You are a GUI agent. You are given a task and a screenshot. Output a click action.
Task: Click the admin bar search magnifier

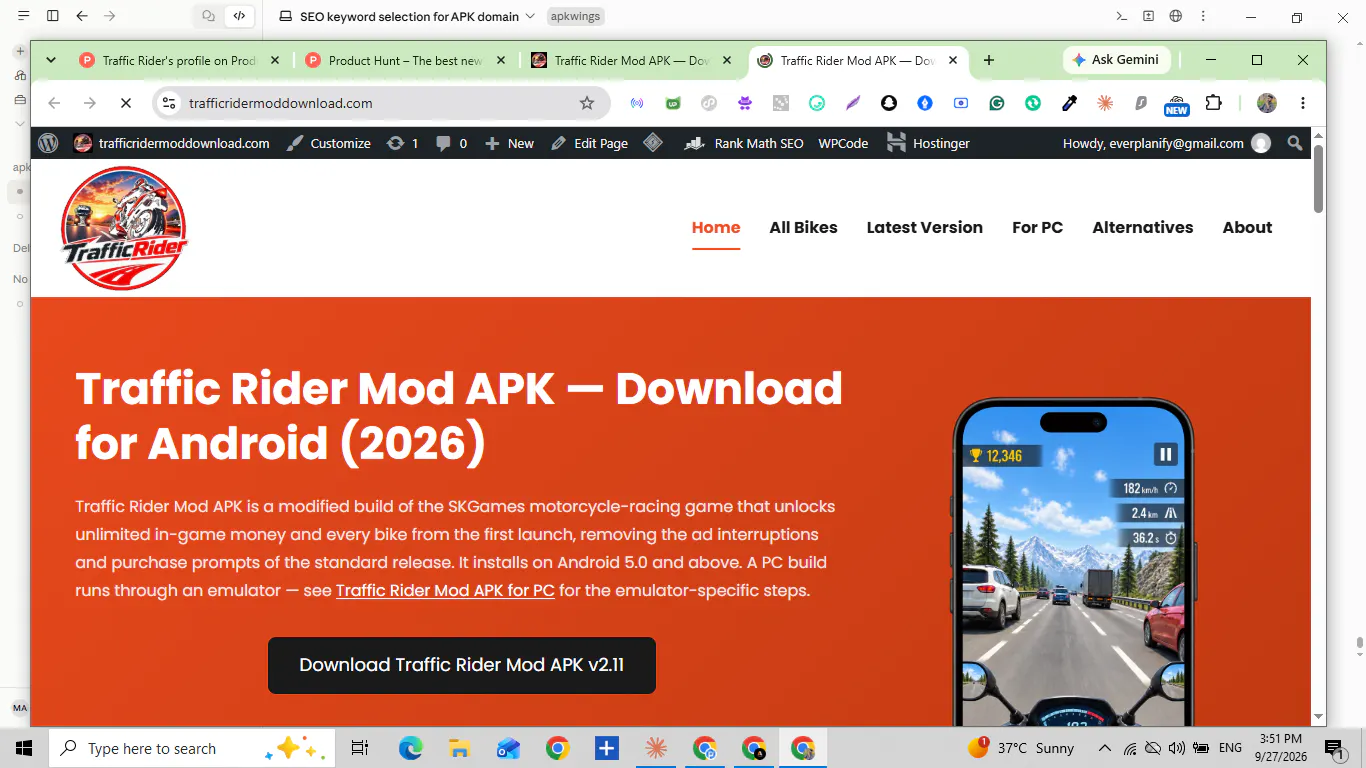pyautogui.click(x=1295, y=143)
